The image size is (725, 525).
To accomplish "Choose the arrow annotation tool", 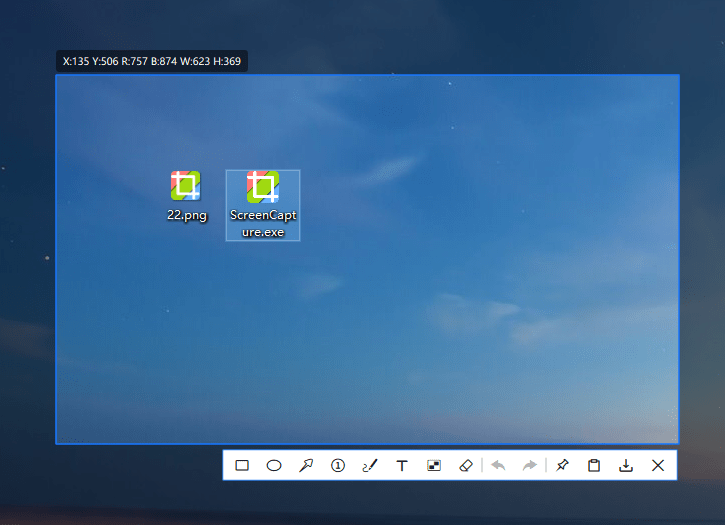I will click(x=306, y=465).
